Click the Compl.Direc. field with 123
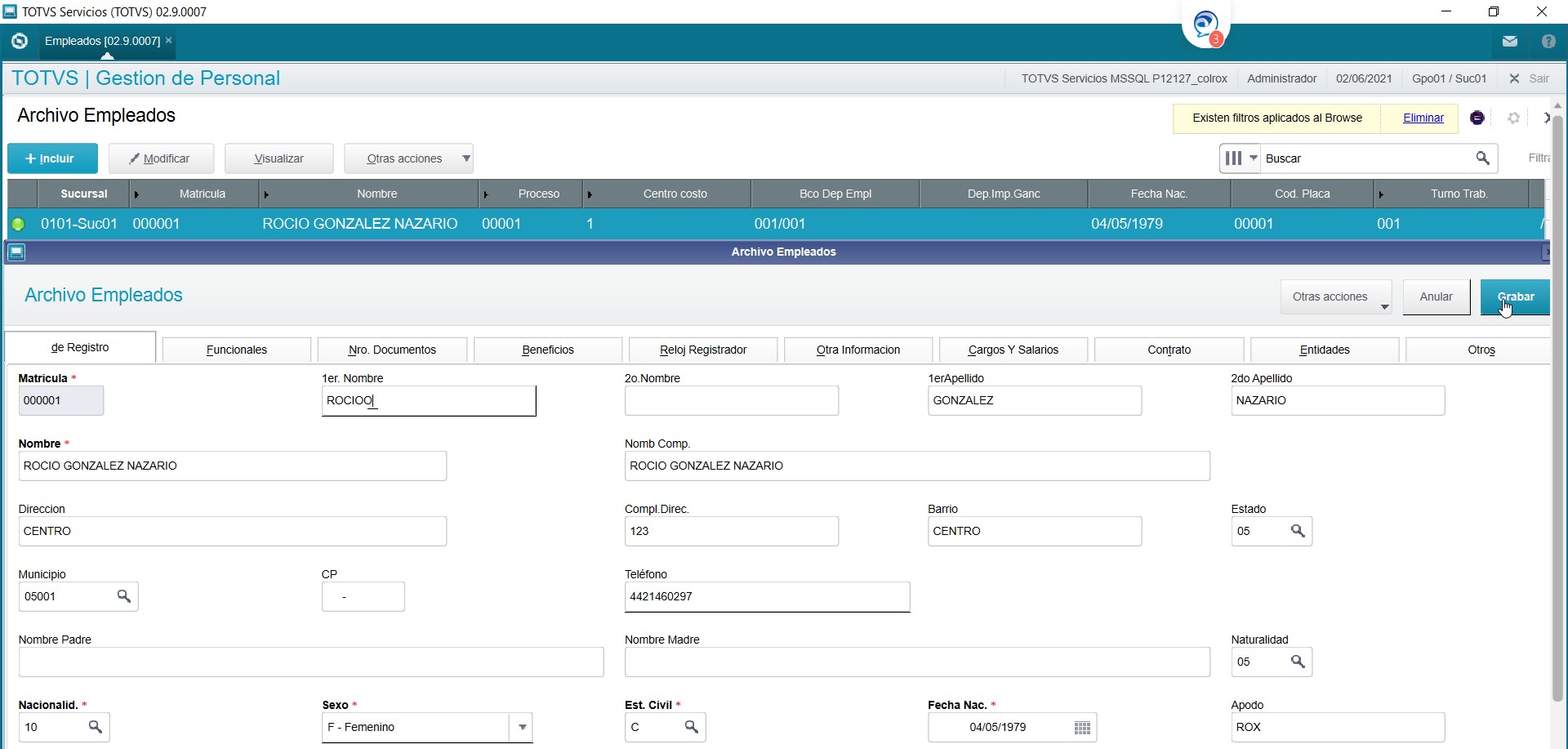 pos(732,532)
